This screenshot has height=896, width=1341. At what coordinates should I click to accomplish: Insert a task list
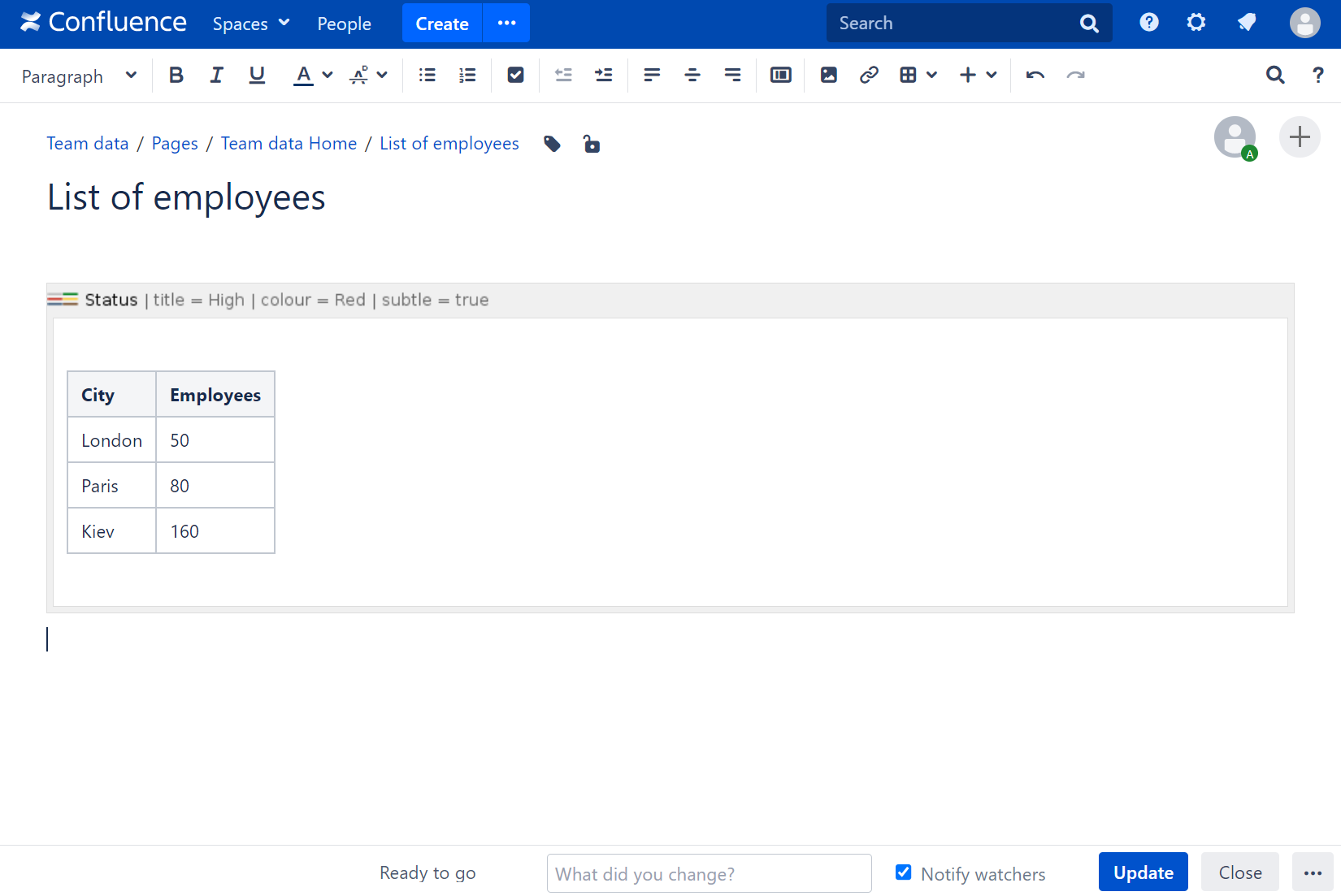pyautogui.click(x=515, y=76)
